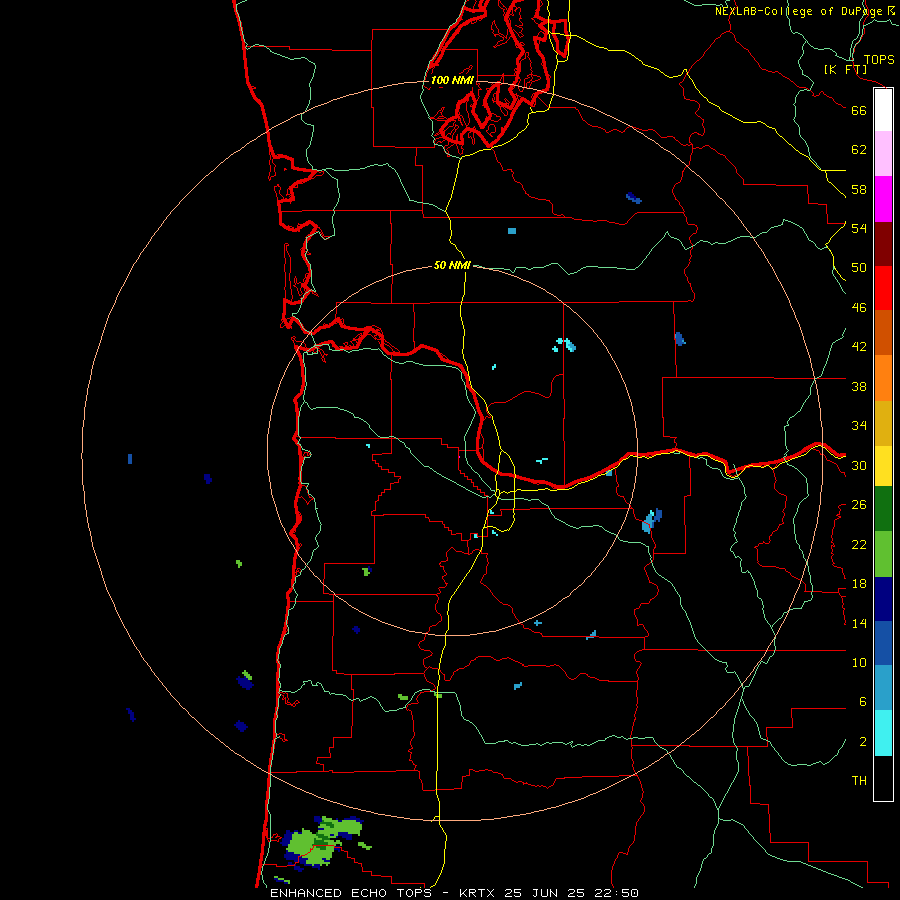Click the cyan 2-6 kft legend swatch

[883, 733]
